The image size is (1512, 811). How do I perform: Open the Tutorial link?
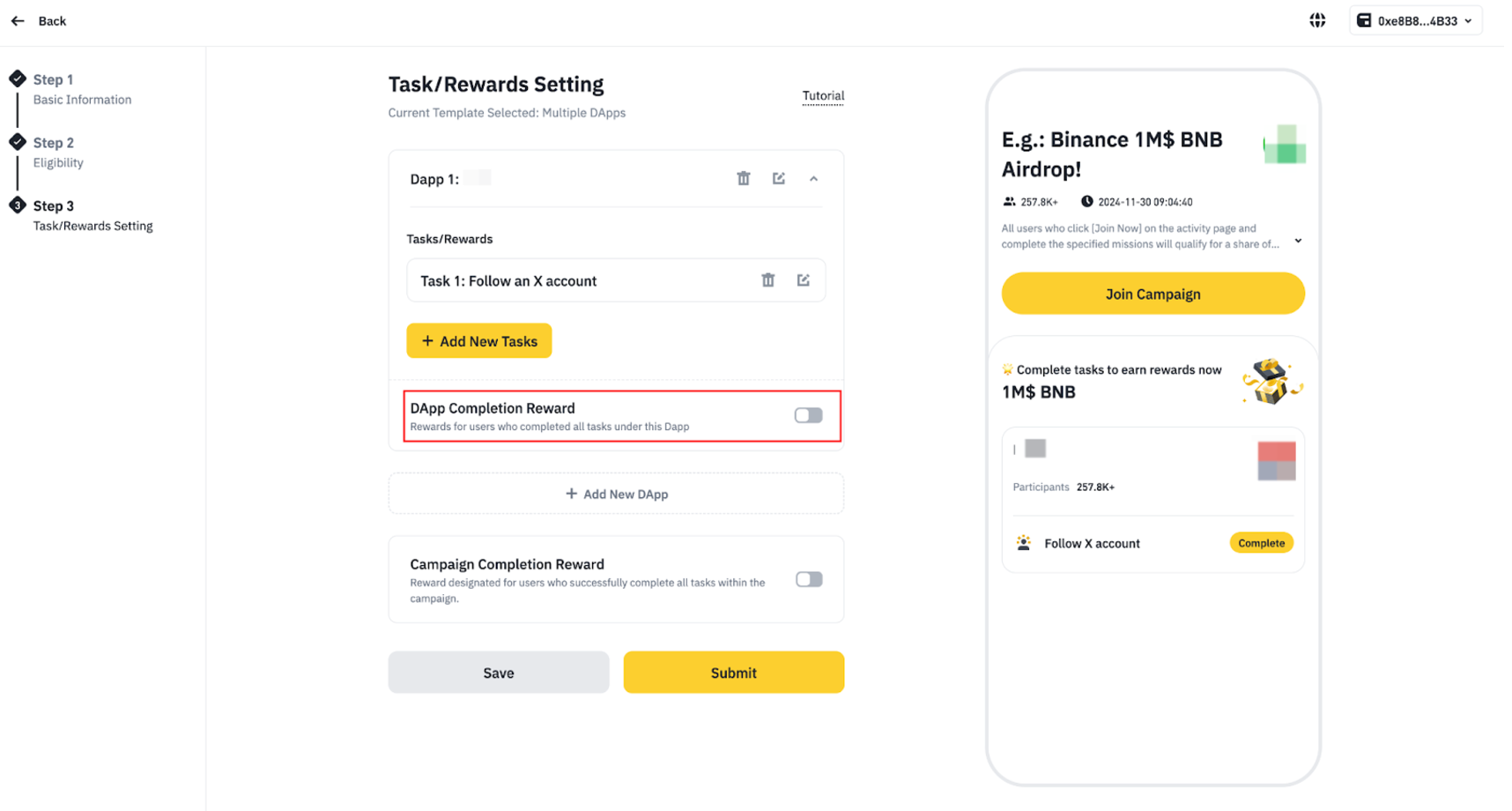pos(822,95)
